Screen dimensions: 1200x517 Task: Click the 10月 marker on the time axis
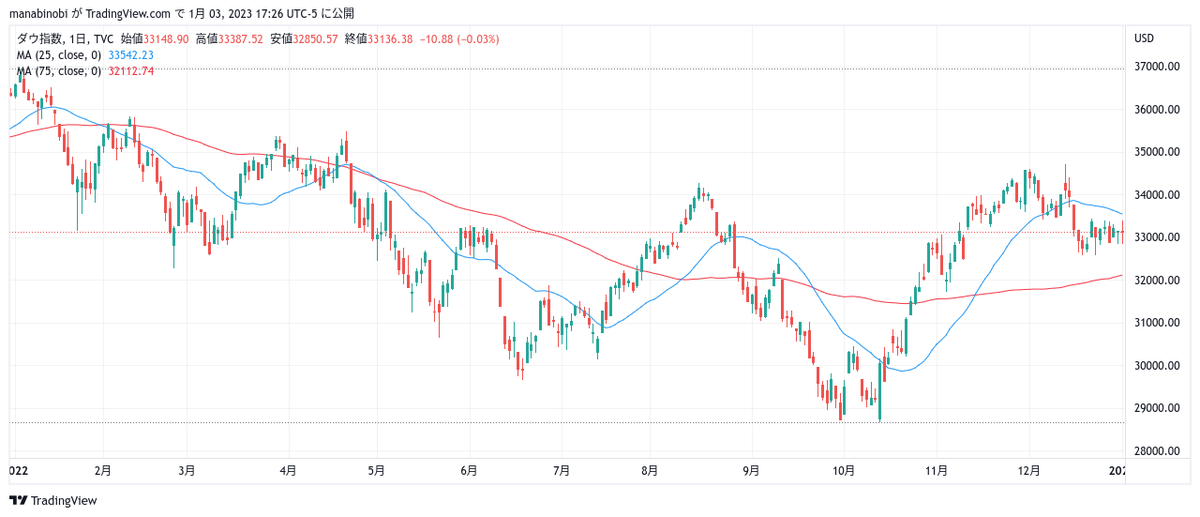point(843,469)
